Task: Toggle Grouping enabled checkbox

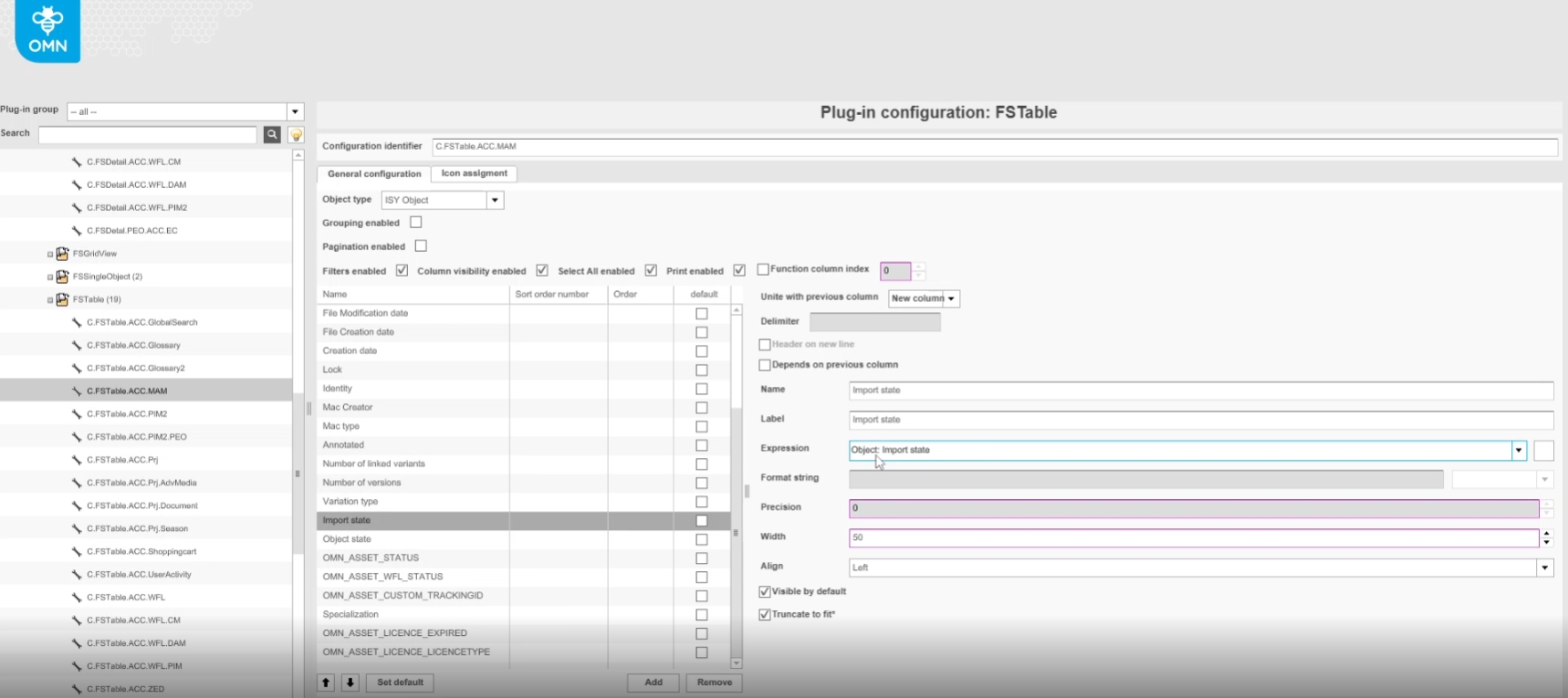Action: pyautogui.click(x=416, y=223)
